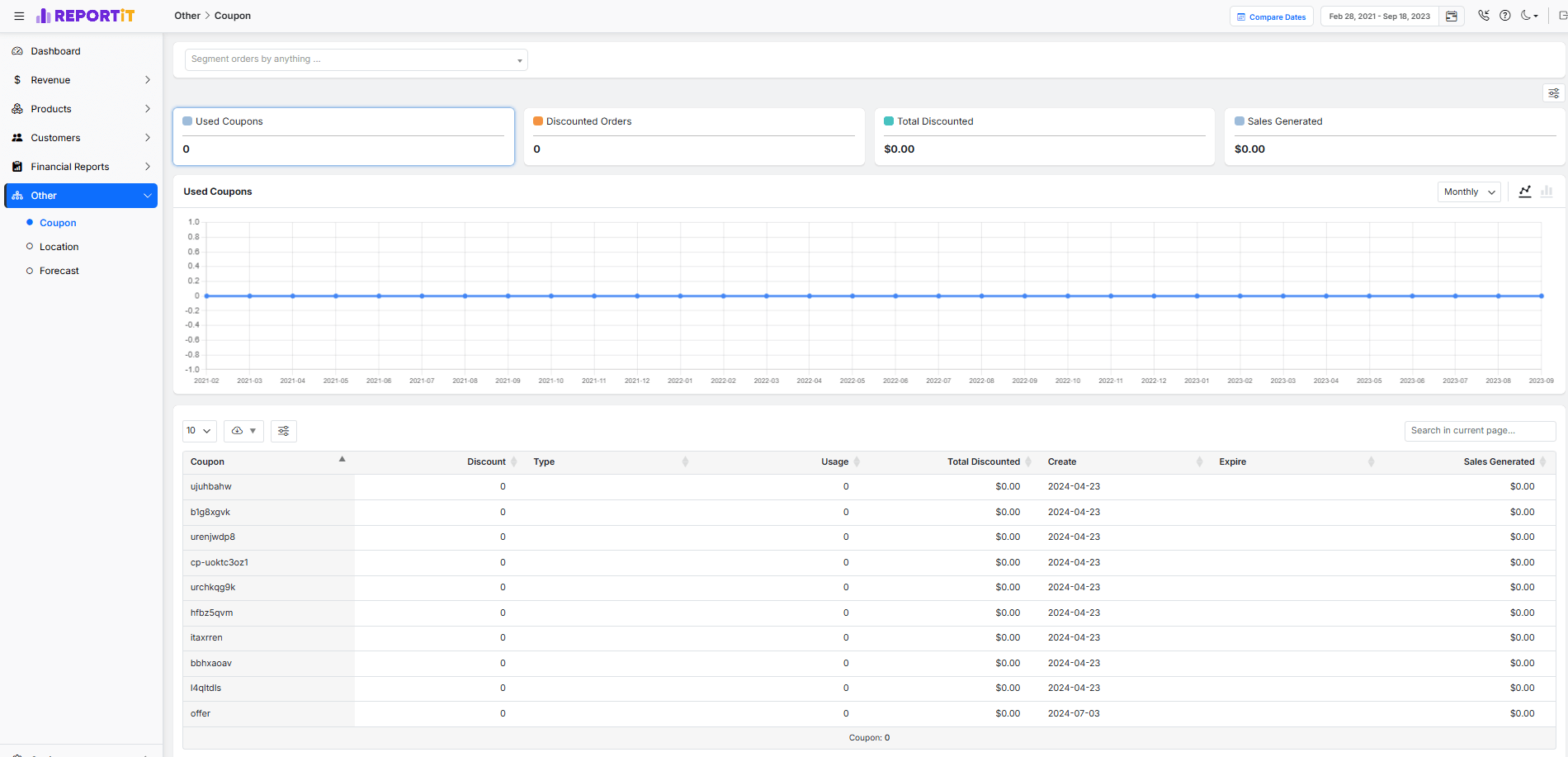
Task: Select the Used Coupons metric card
Action: (343, 136)
